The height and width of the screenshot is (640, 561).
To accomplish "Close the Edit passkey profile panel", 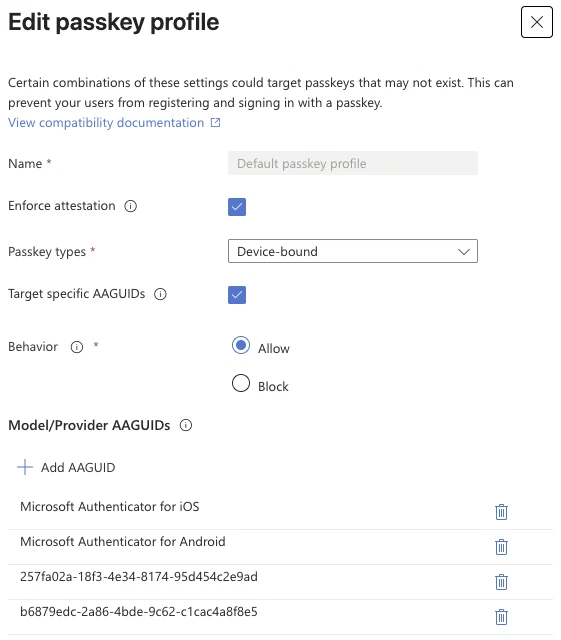I will [x=537, y=22].
